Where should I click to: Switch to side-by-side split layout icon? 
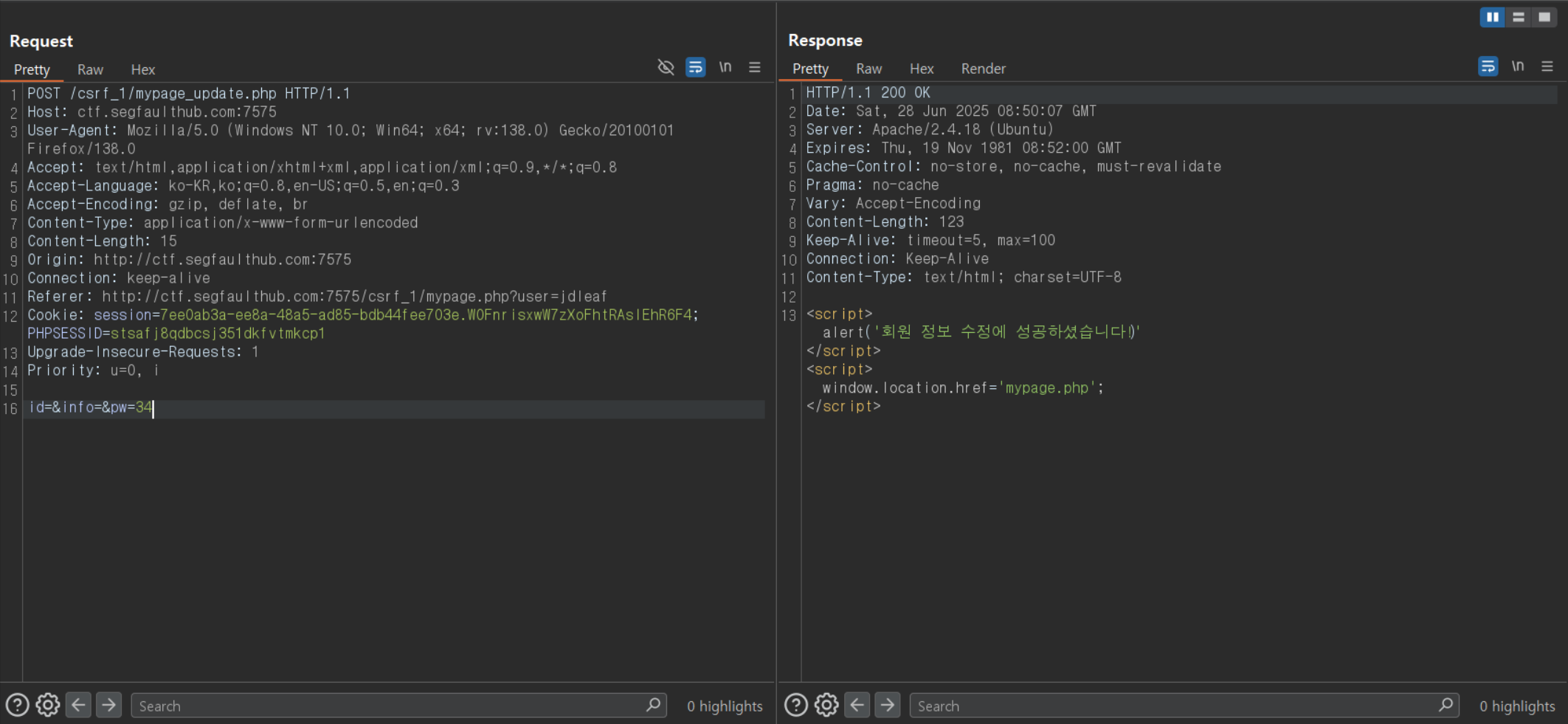pyautogui.click(x=1492, y=17)
